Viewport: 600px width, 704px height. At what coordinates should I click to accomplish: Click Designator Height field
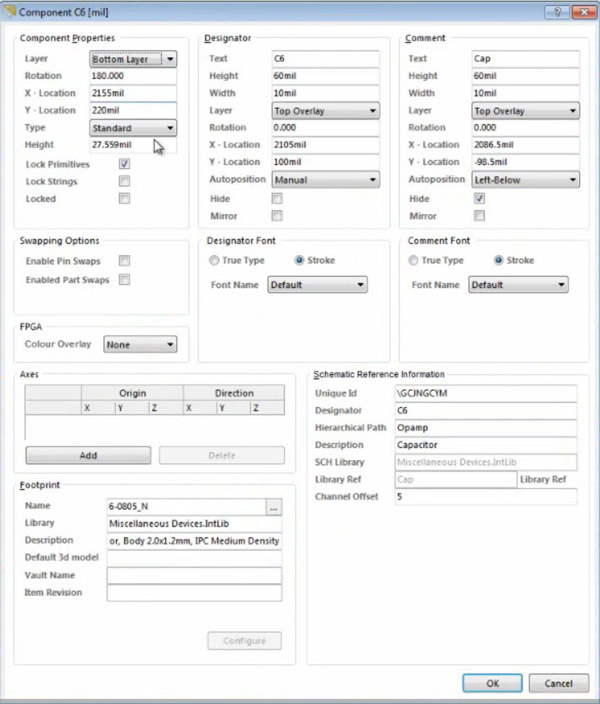point(326,76)
